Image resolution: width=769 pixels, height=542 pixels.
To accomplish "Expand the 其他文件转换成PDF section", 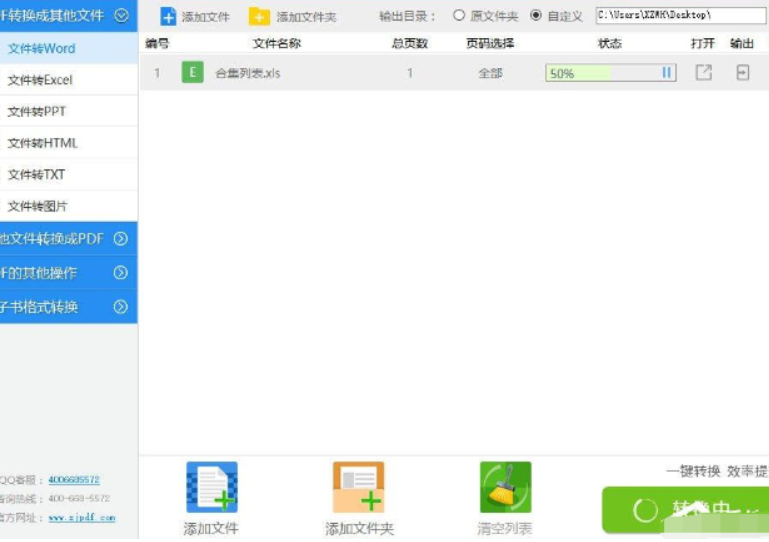I will coord(121,239).
